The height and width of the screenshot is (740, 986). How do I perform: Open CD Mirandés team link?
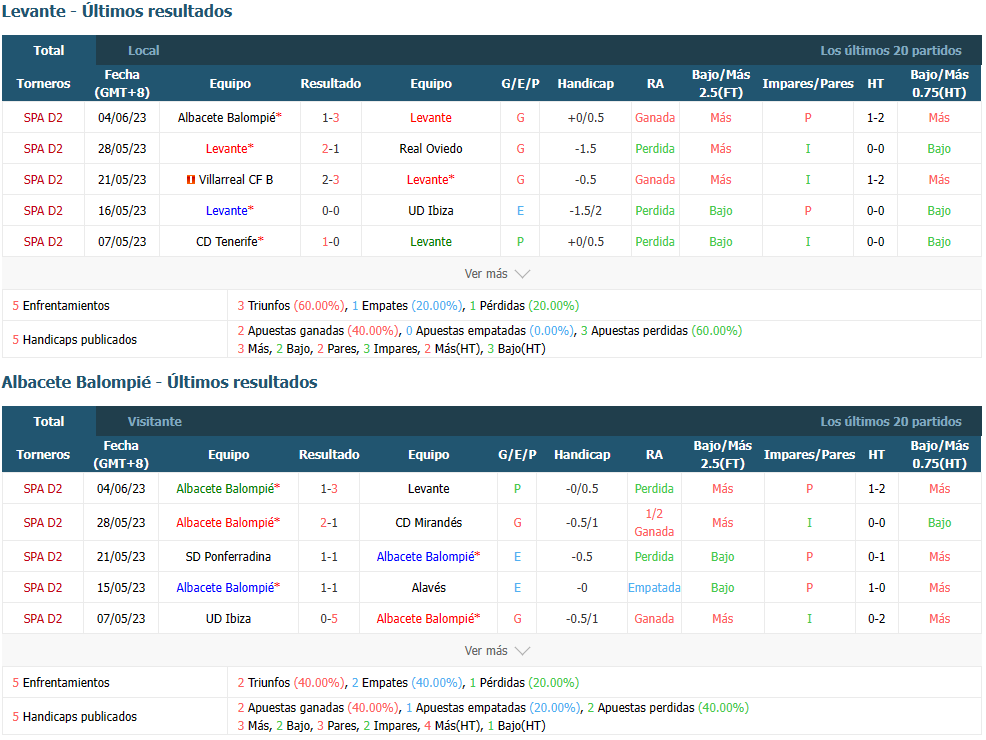(428, 522)
